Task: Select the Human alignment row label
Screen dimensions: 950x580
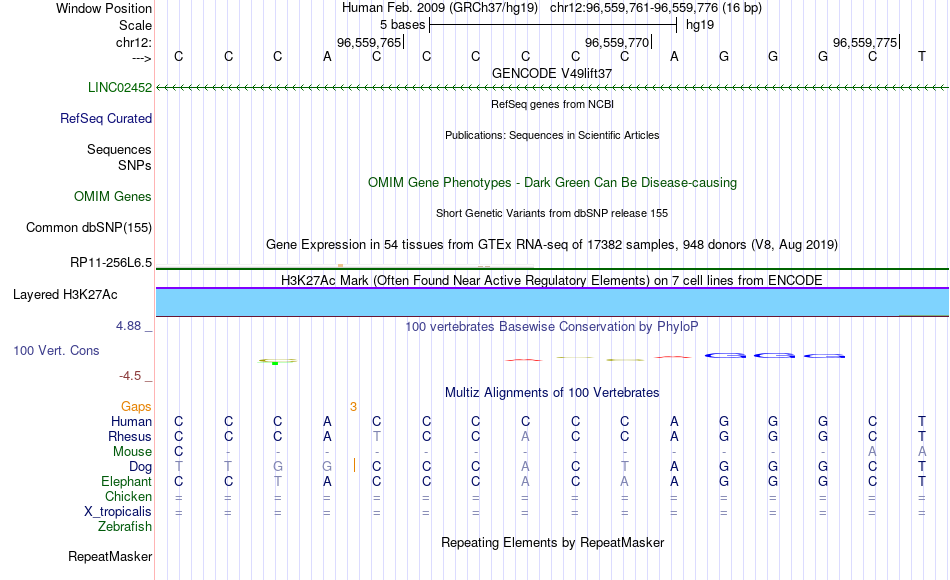Action: click(x=131, y=421)
